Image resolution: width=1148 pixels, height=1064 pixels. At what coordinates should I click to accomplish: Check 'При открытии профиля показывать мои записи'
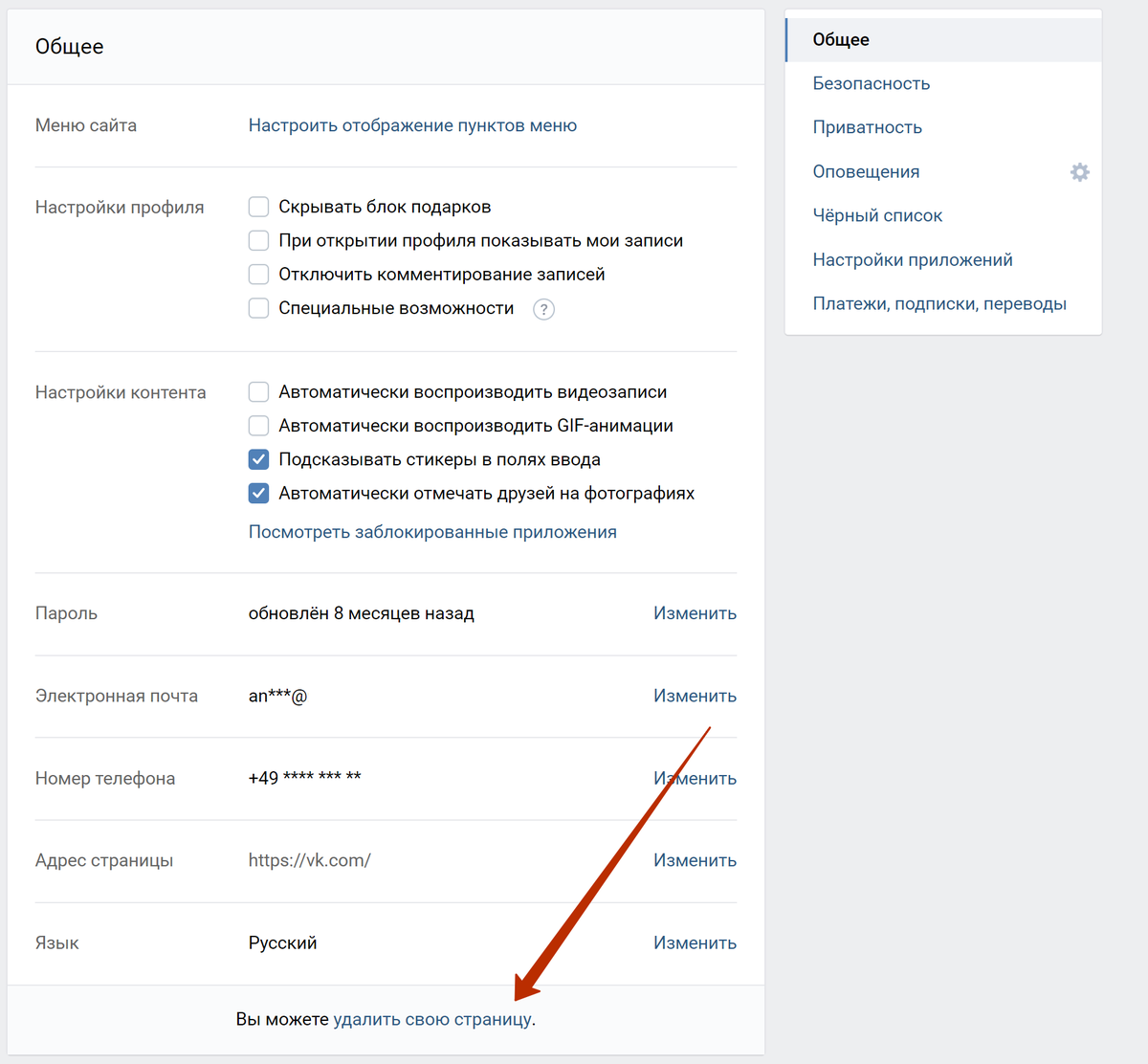point(258,240)
